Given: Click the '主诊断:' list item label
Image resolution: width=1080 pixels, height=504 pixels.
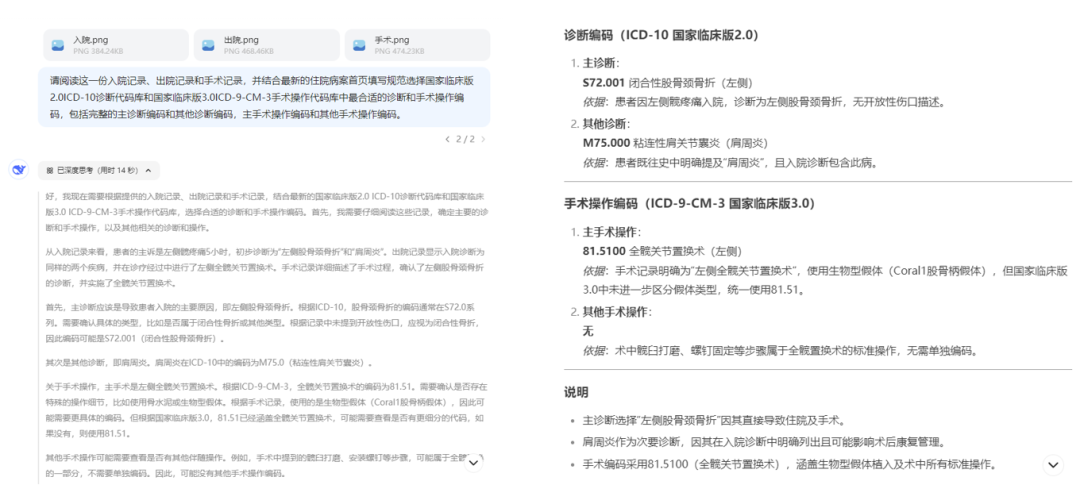Looking at the screenshot, I should pyautogui.click(x=601, y=63).
